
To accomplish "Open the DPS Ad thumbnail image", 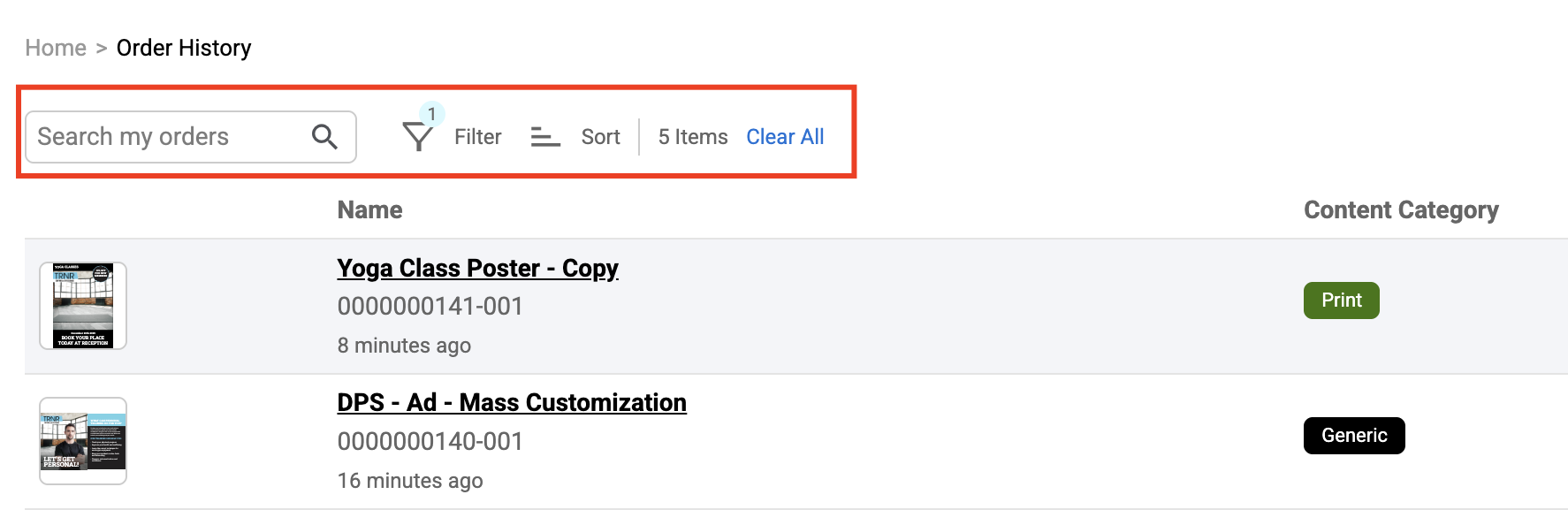I will pyautogui.click(x=83, y=441).
